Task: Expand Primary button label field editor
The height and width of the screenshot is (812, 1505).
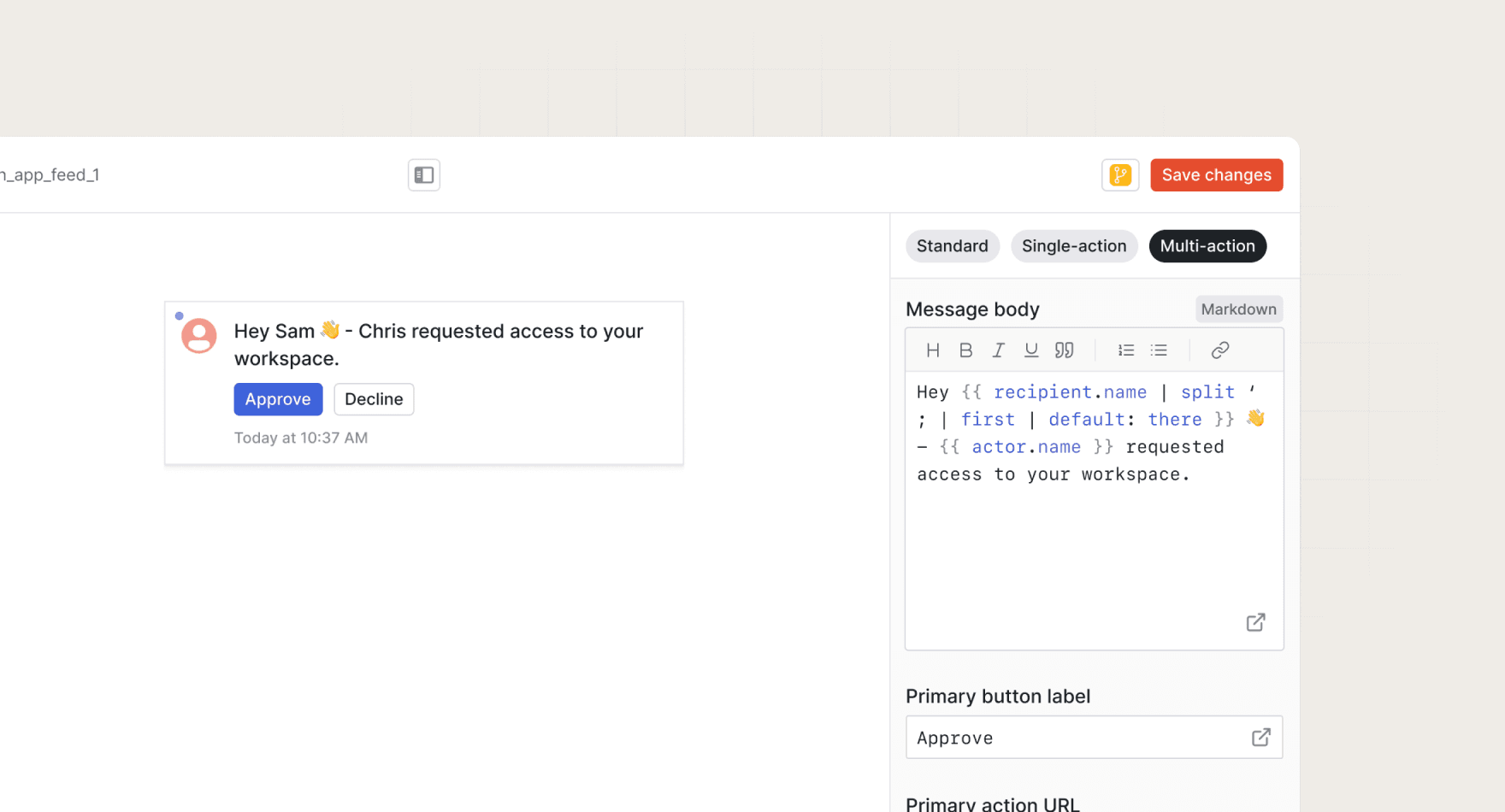Action: coord(1261,738)
